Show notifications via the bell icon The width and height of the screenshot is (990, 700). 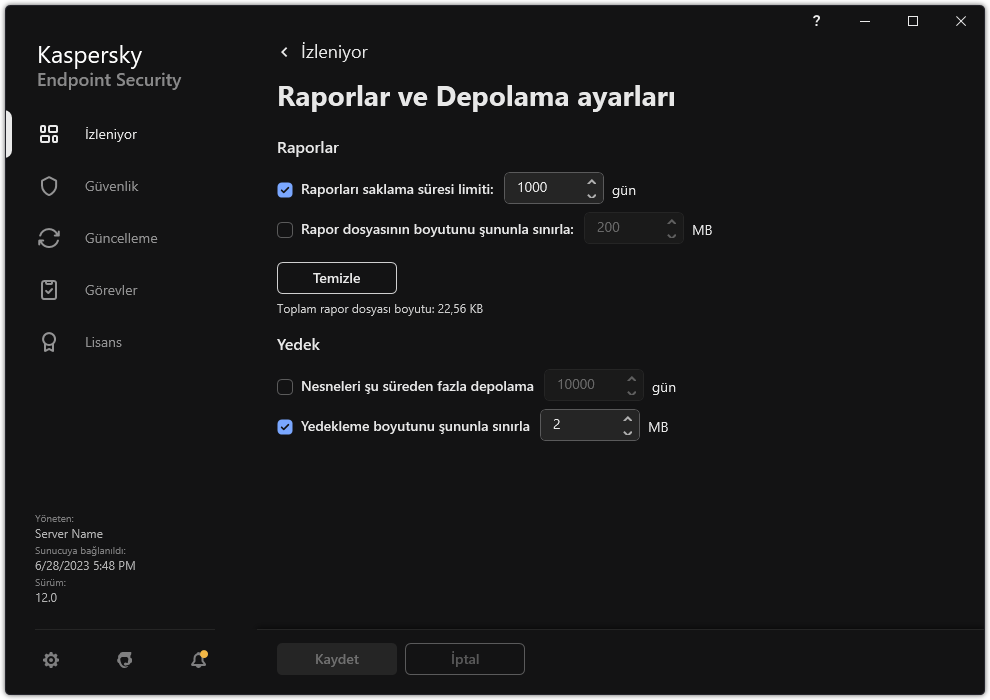pos(199,660)
